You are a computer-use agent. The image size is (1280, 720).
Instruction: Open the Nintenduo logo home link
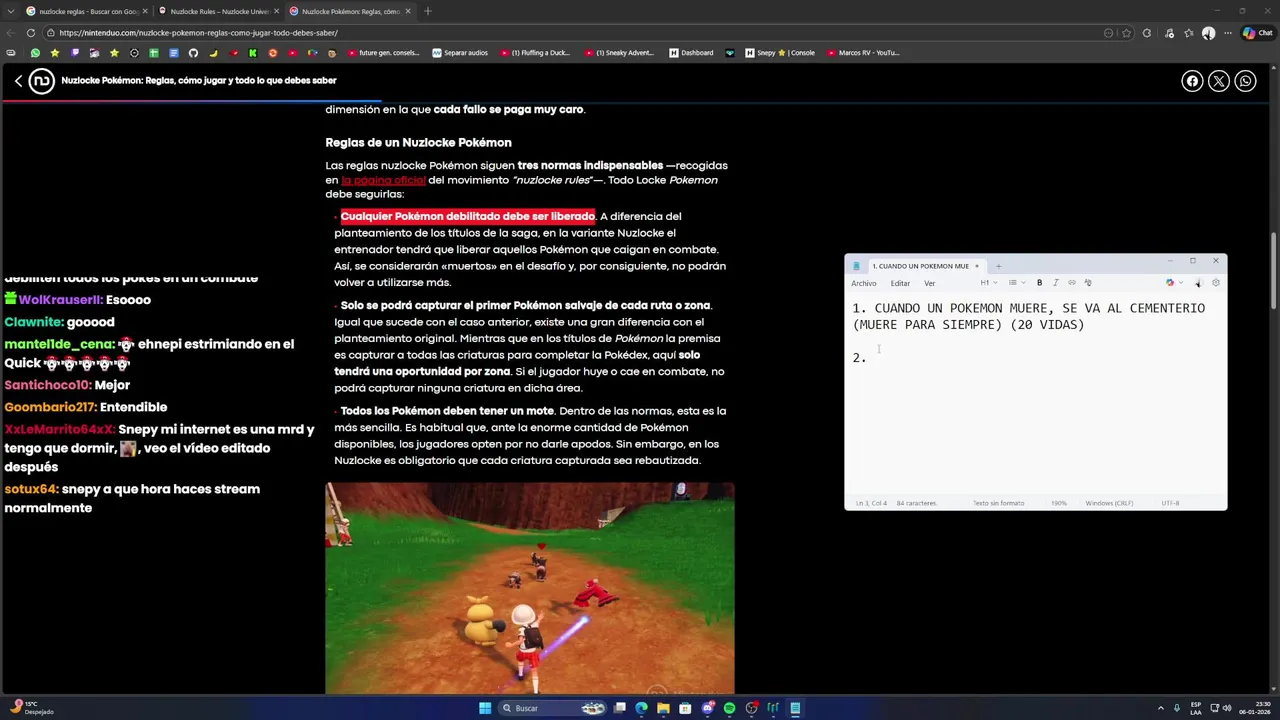pyautogui.click(x=41, y=81)
